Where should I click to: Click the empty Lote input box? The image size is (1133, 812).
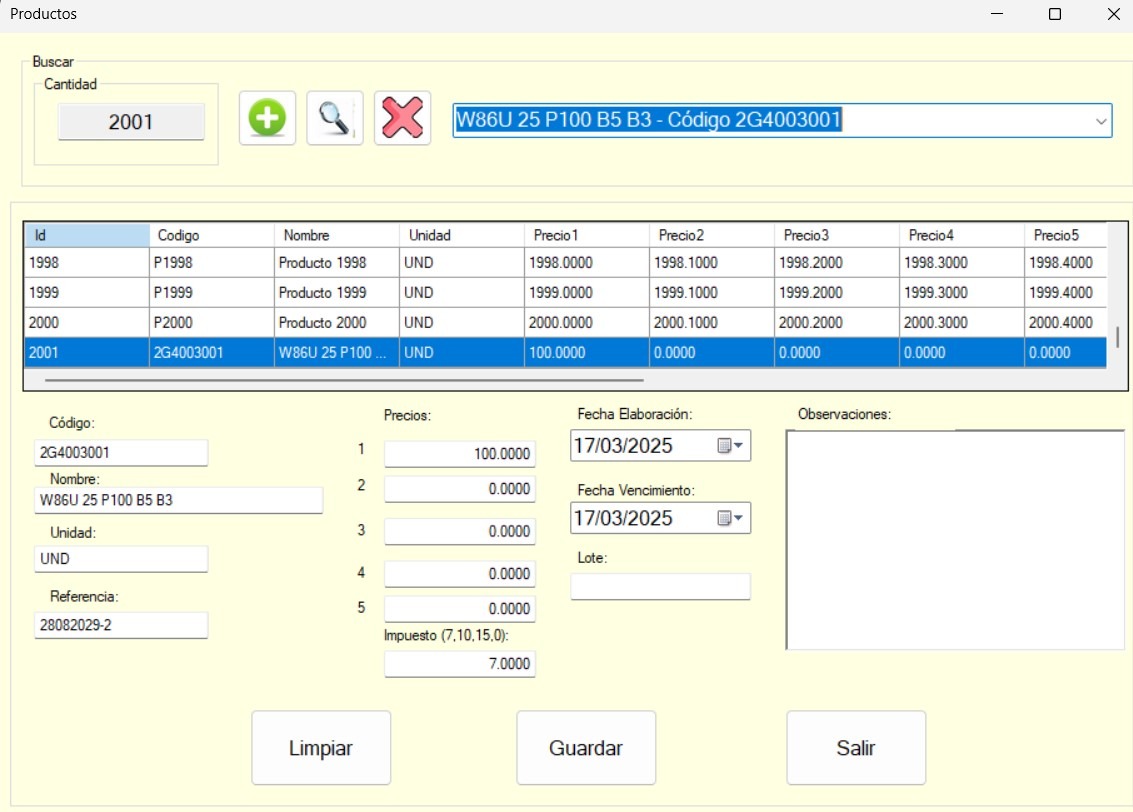(x=660, y=587)
